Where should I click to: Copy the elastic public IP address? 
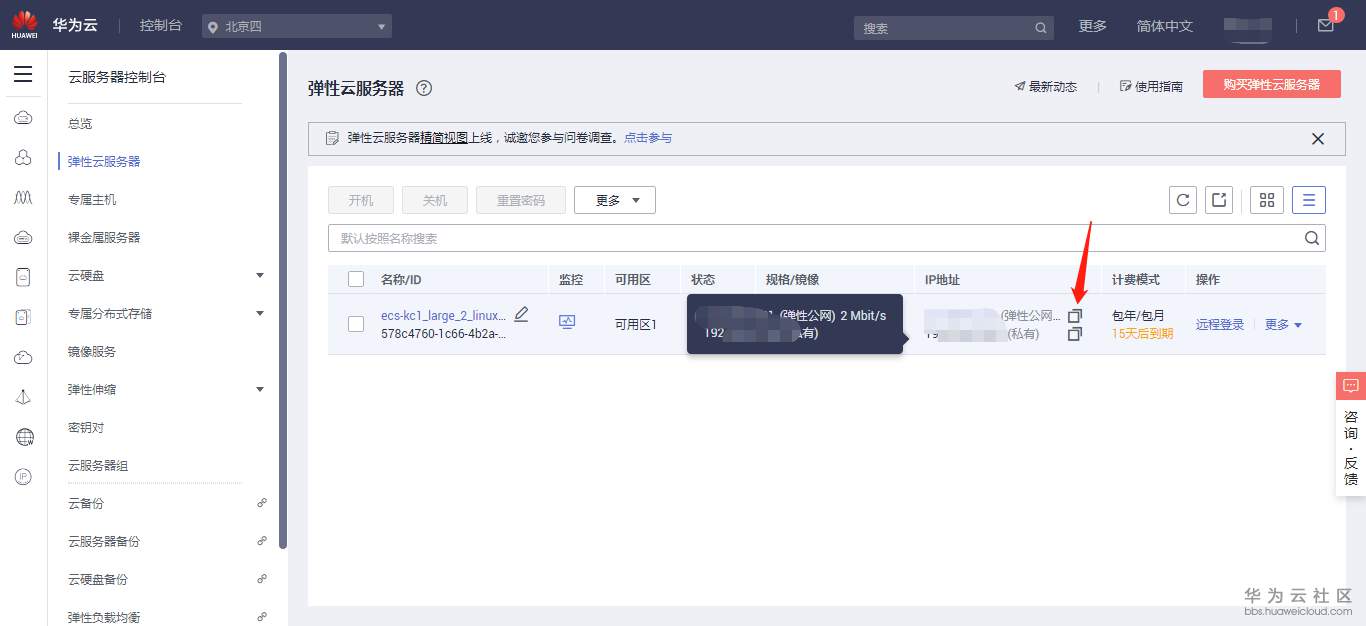pos(1075,315)
